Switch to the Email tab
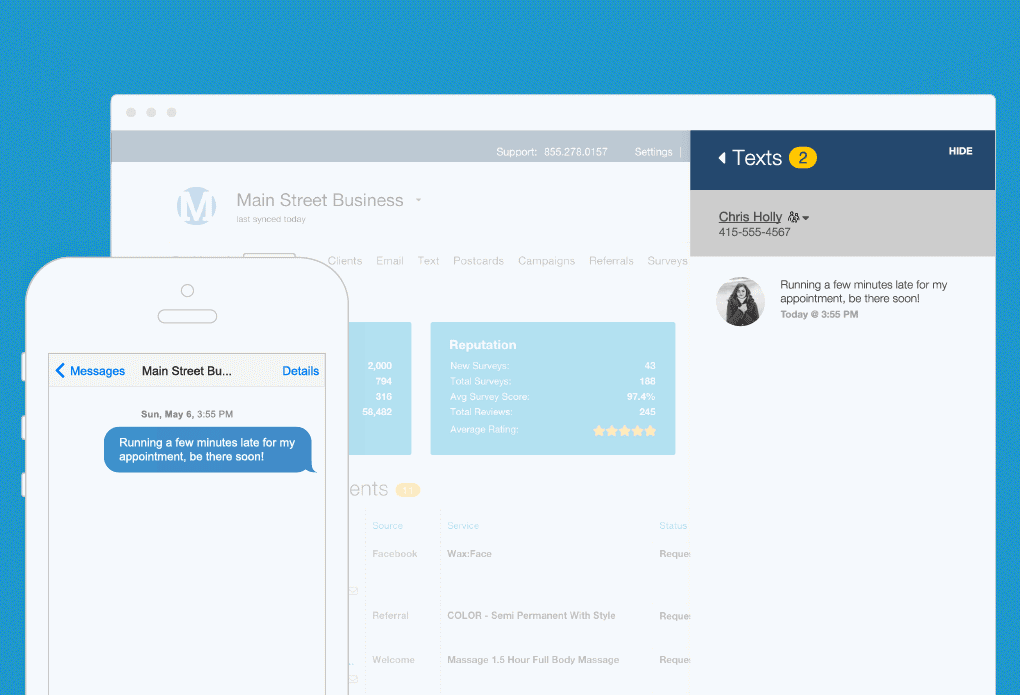Image resolution: width=1020 pixels, height=695 pixels. click(x=390, y=260)
